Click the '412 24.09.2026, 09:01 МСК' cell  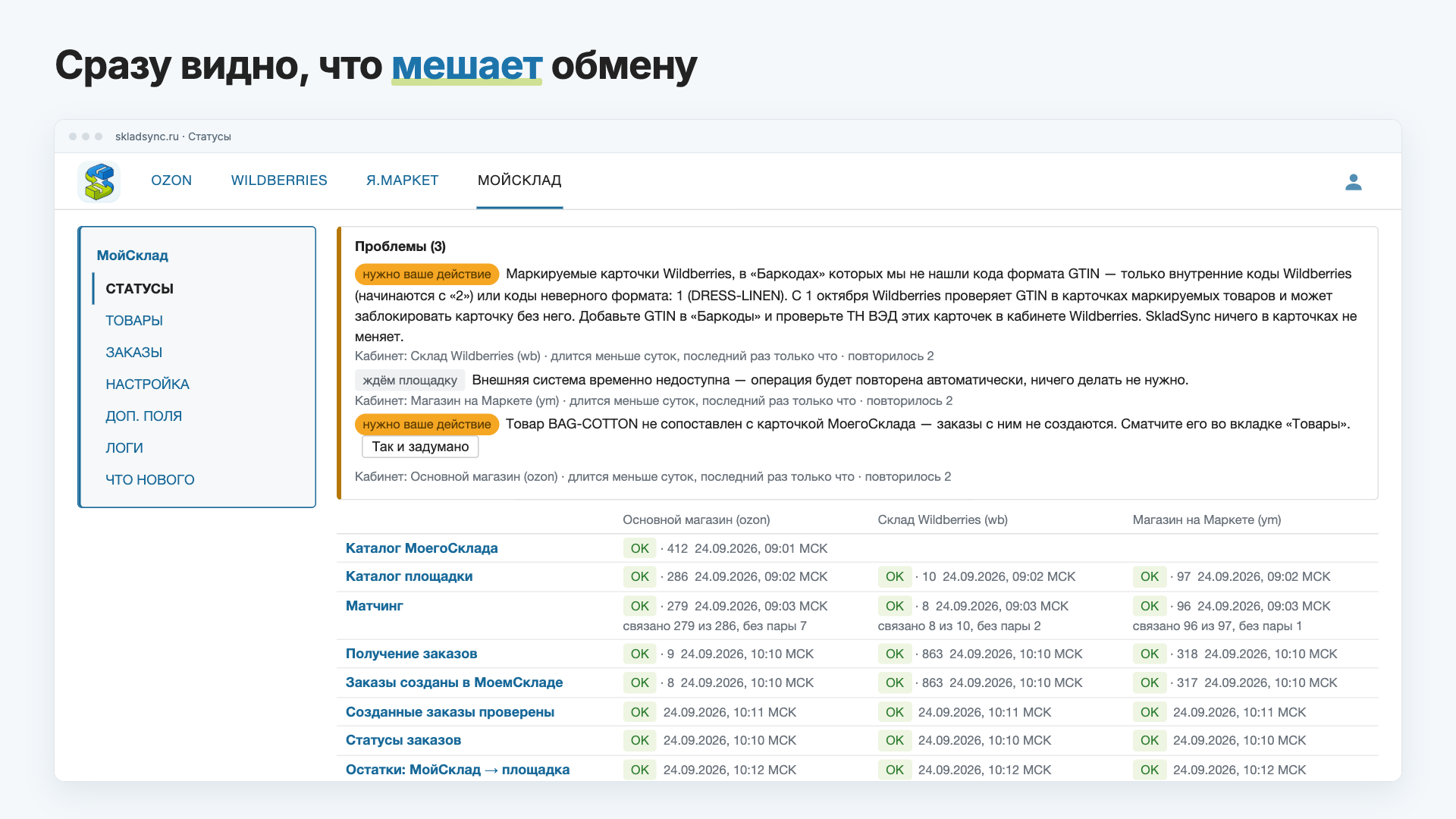pos(747,548)
